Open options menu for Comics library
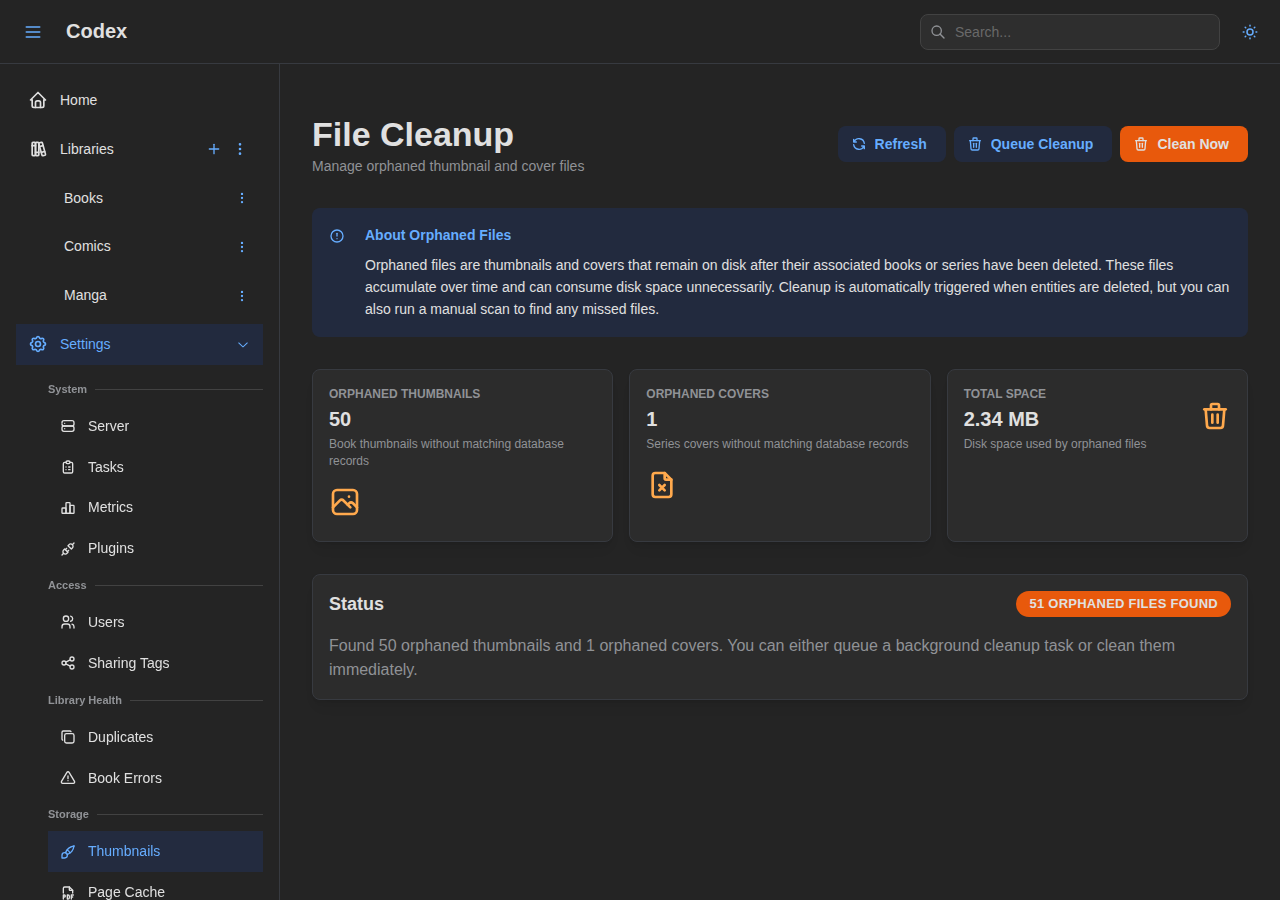 tap(241, 246)
